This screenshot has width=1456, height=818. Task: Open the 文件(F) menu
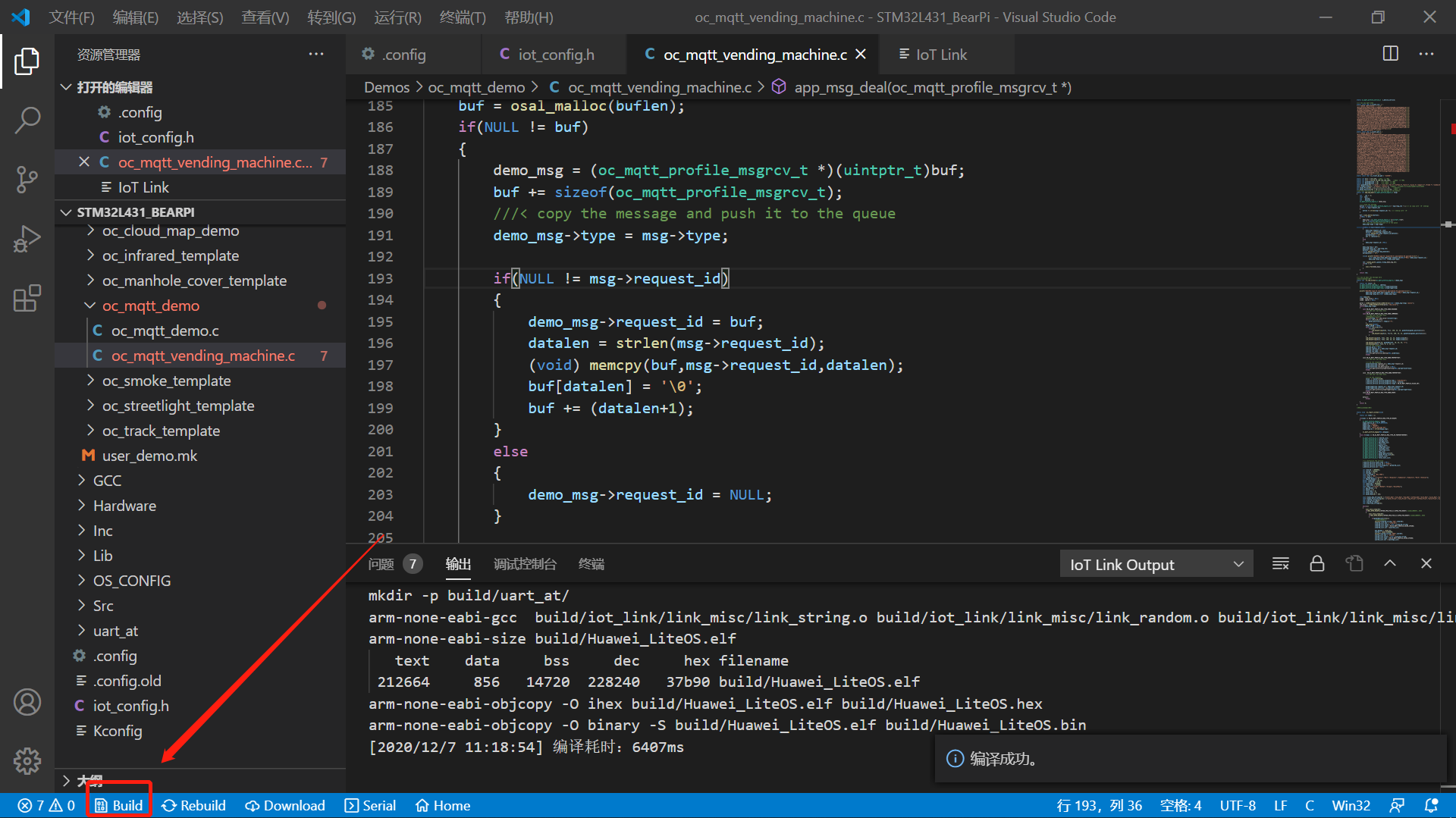click(x=72, y=17)
